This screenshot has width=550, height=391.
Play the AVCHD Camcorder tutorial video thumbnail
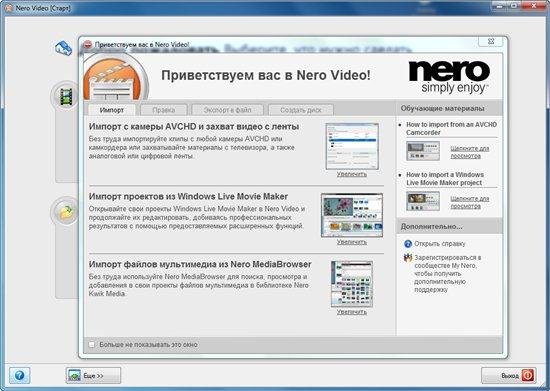pos(423,151)
